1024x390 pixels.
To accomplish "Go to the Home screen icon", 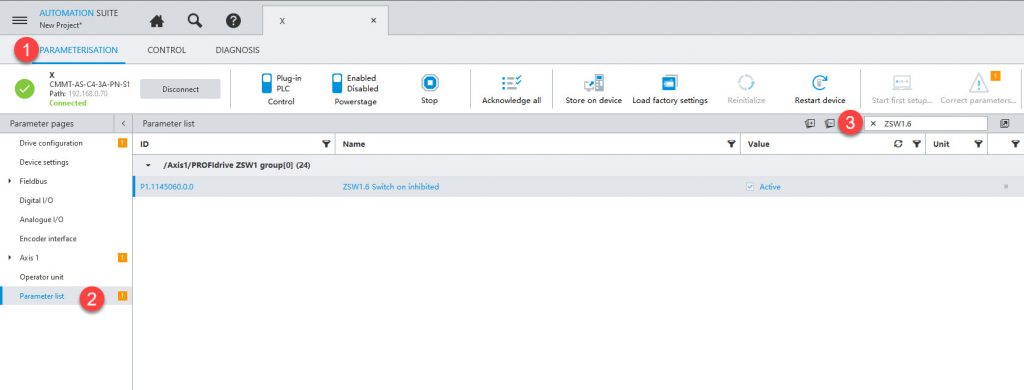I will [157, 21].
